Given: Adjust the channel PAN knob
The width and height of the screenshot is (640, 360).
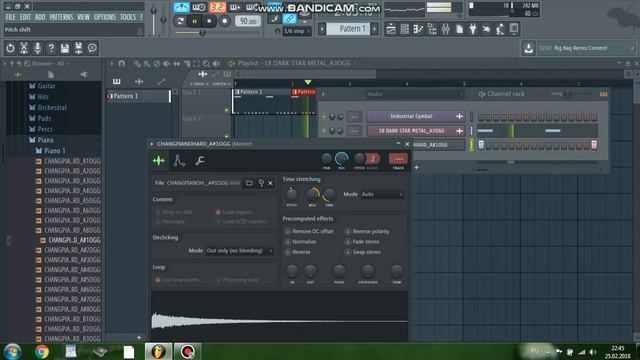Looking at the screenshot, I should (x=326, y=158).
